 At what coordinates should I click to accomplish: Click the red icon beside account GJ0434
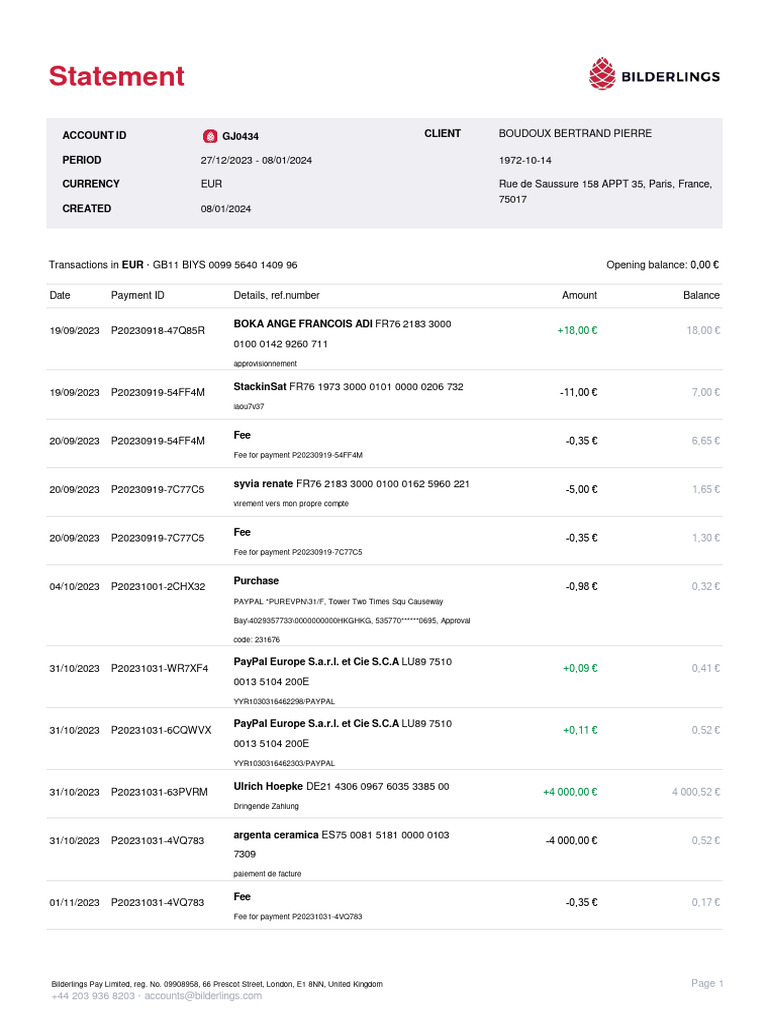210,136
